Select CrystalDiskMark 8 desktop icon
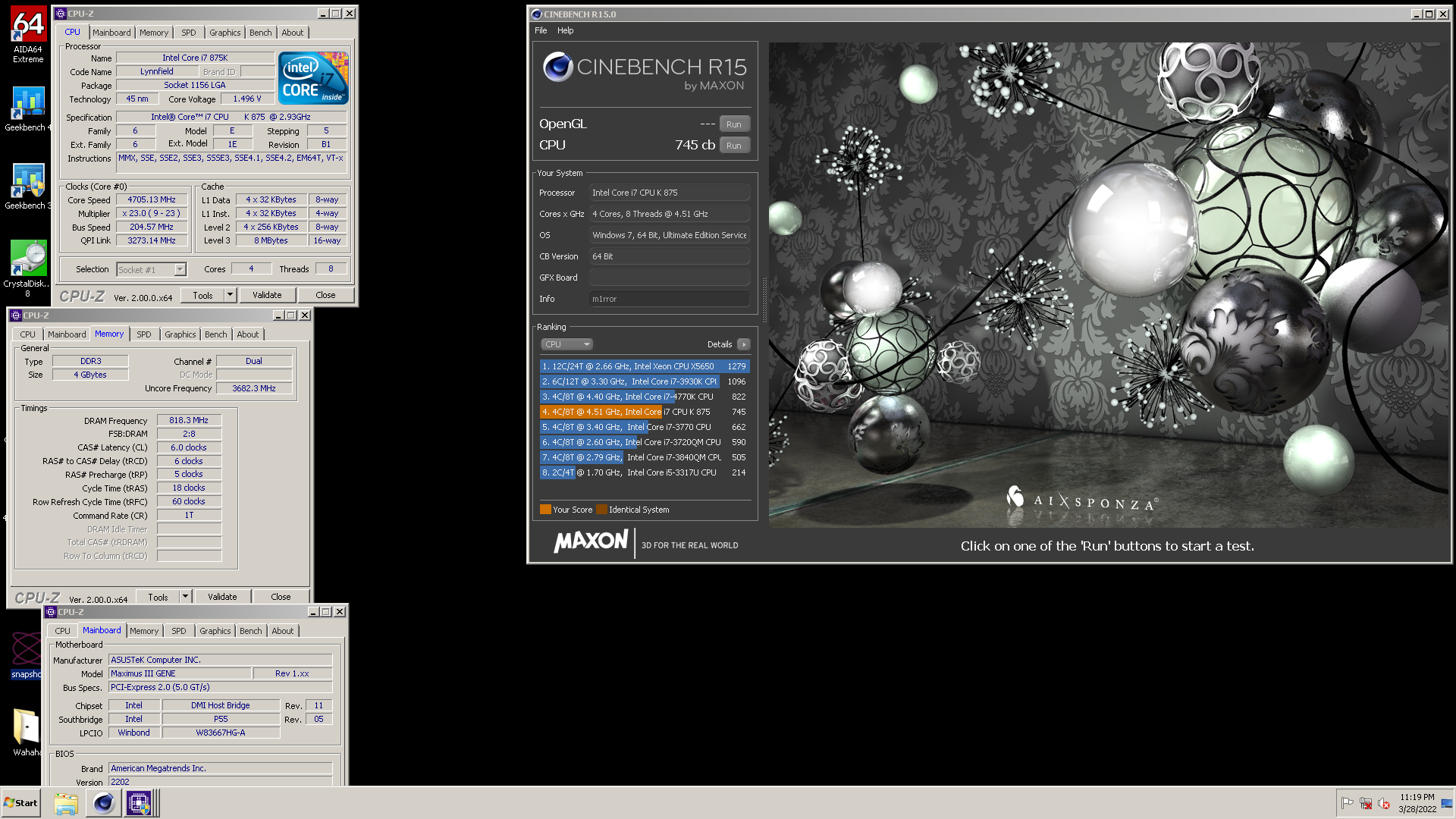 28,268
